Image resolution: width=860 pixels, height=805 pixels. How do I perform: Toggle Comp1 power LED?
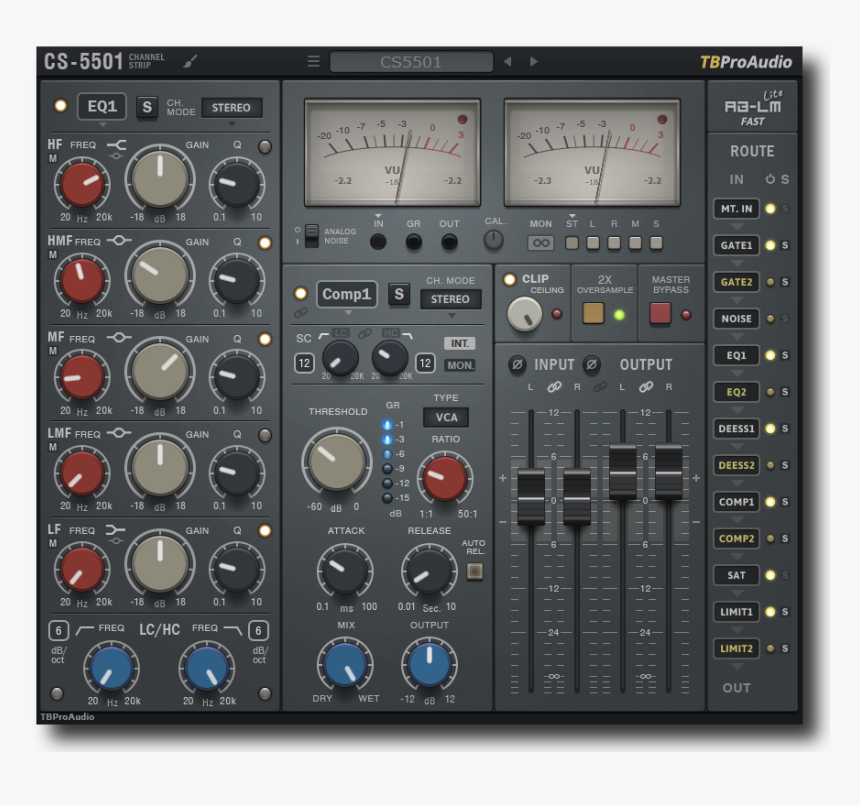tap(301, 293)
